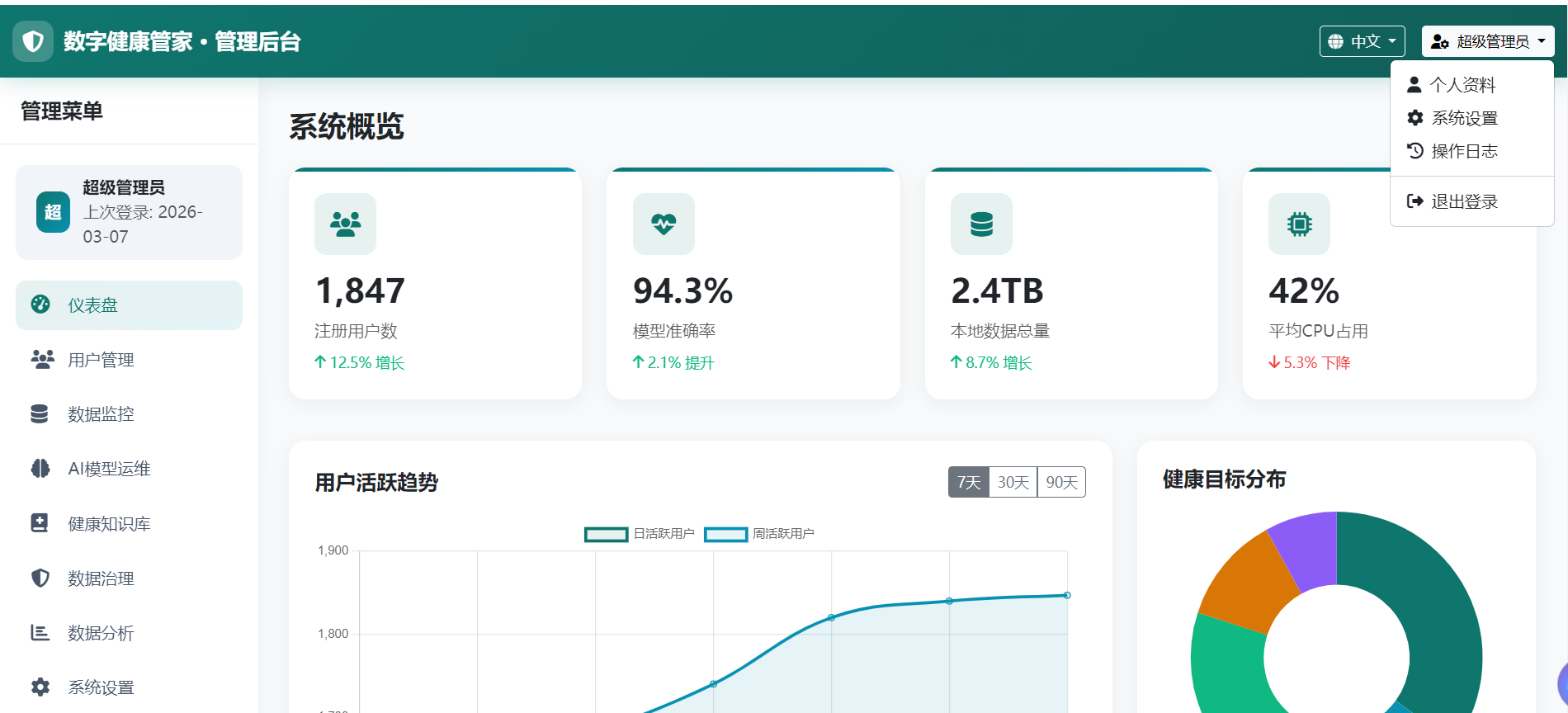Click the medical book icon beside 健康知识库
Screen dimensions: 1568x713
[x=40, y=523]
